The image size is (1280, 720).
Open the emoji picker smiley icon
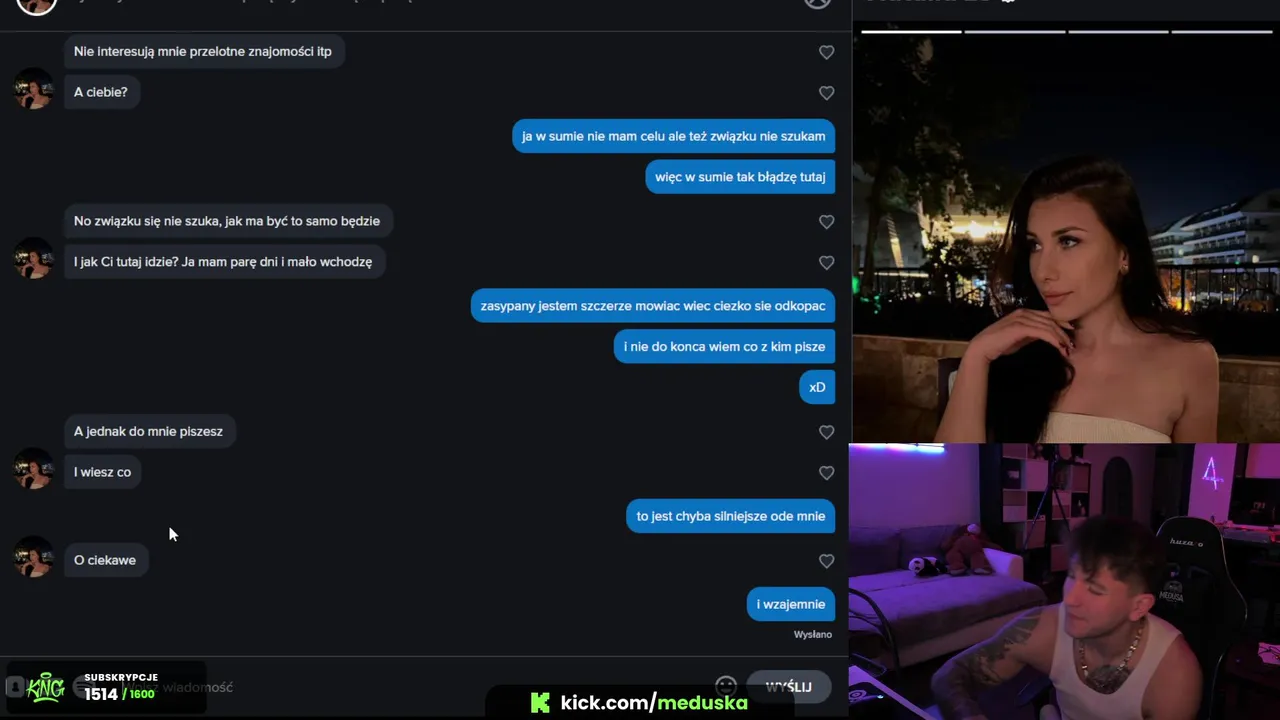click(726, 687)
